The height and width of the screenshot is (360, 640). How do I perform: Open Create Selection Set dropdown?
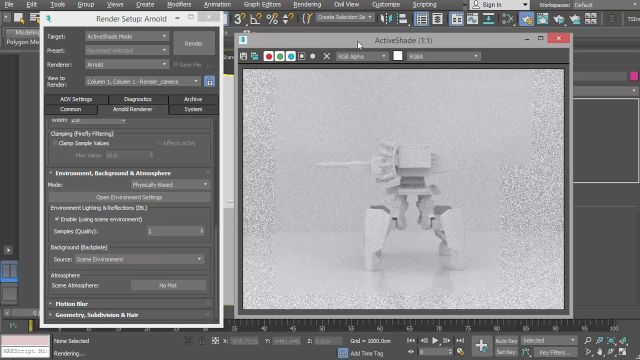[x=344, y=17]
